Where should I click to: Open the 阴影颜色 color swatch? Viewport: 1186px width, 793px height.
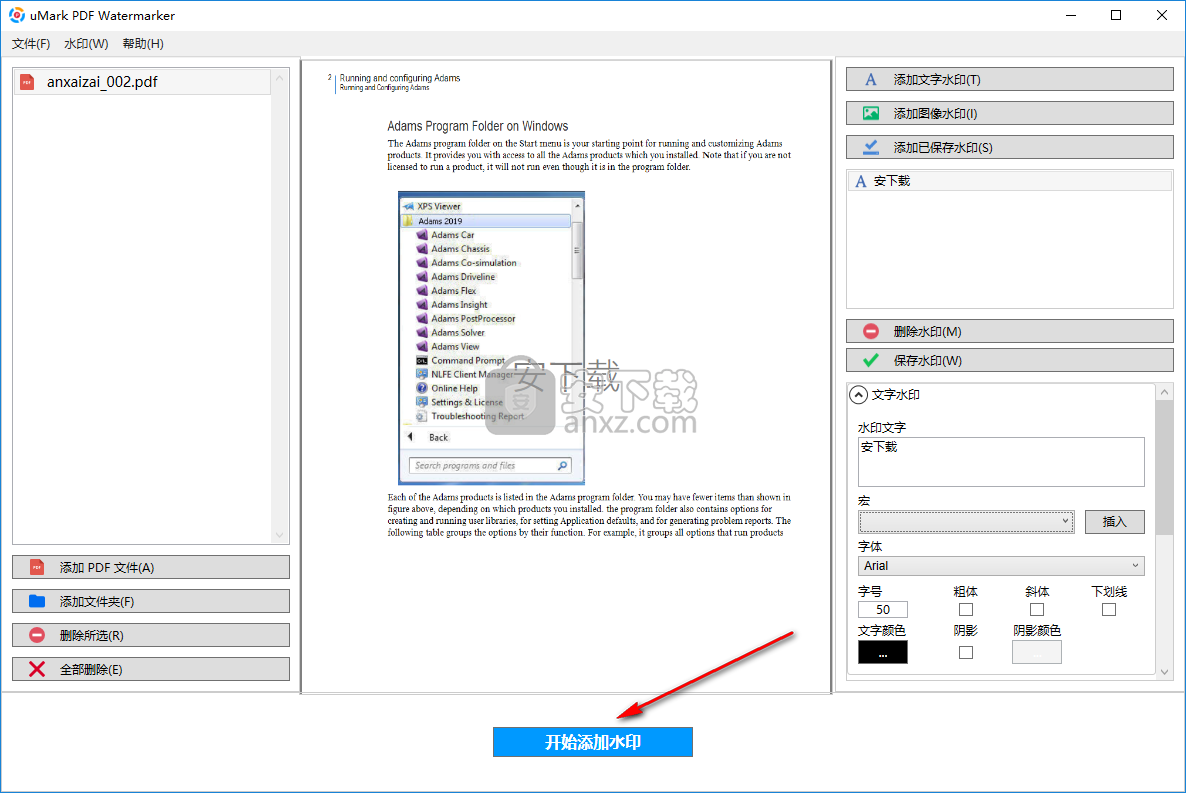click(1036, 652)
